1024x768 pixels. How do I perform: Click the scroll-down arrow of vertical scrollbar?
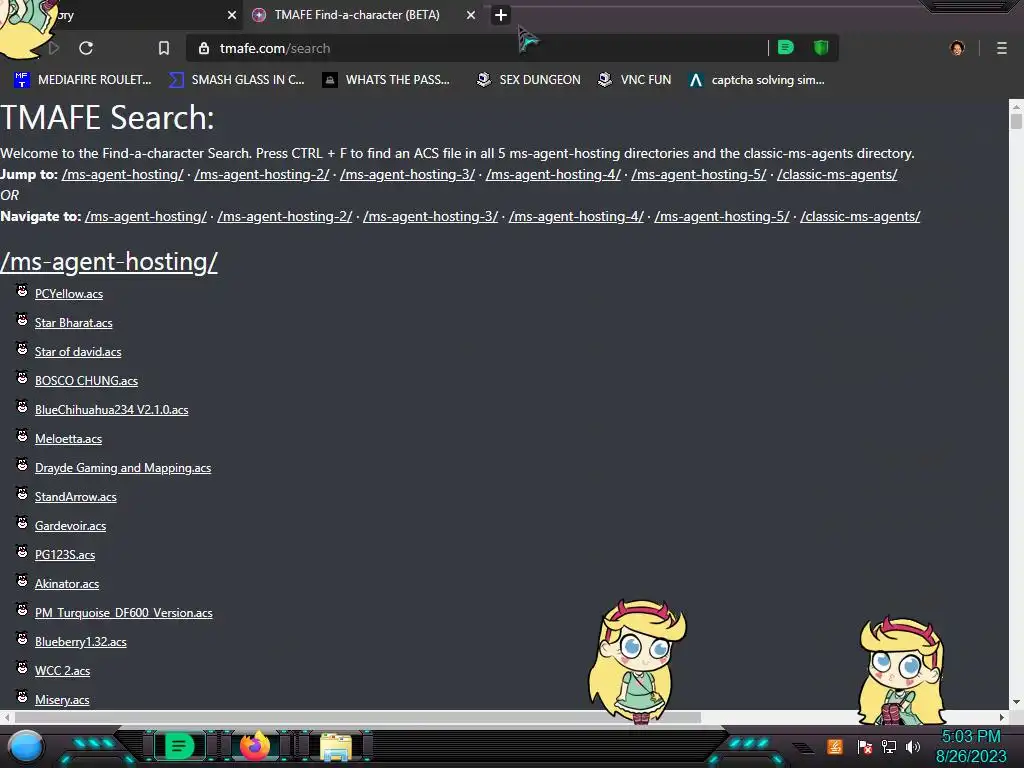(1016, 702)
